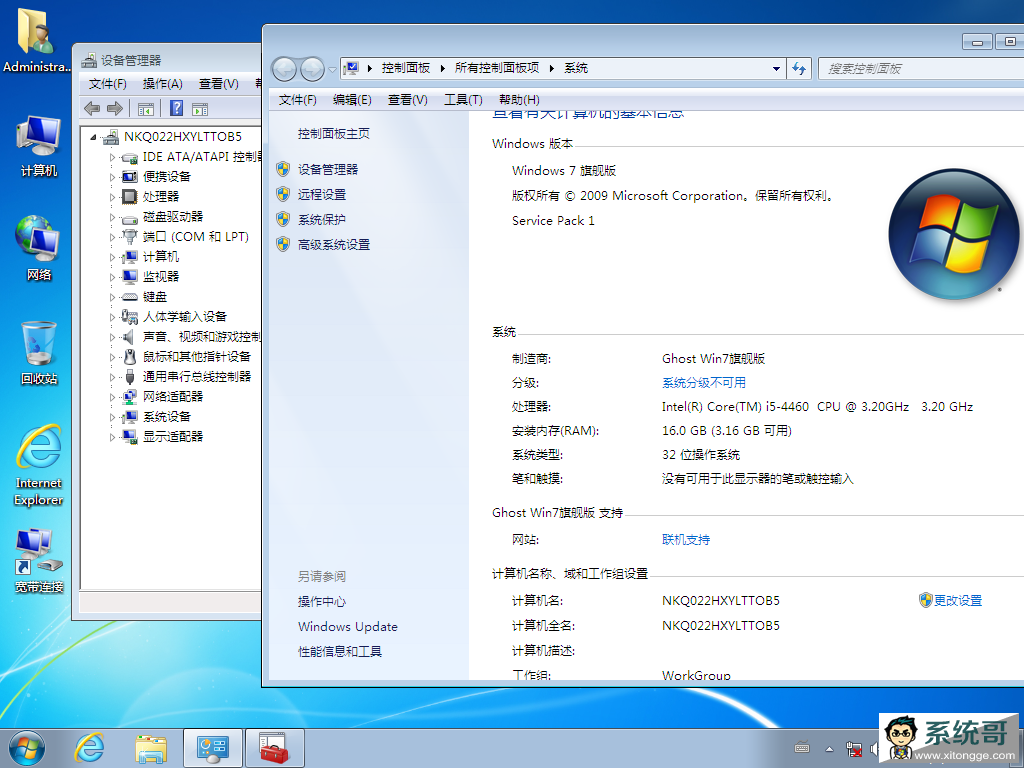1024x768 pixels.
Task: Expand the 网络适配器 node
Action: click(112, 397)
